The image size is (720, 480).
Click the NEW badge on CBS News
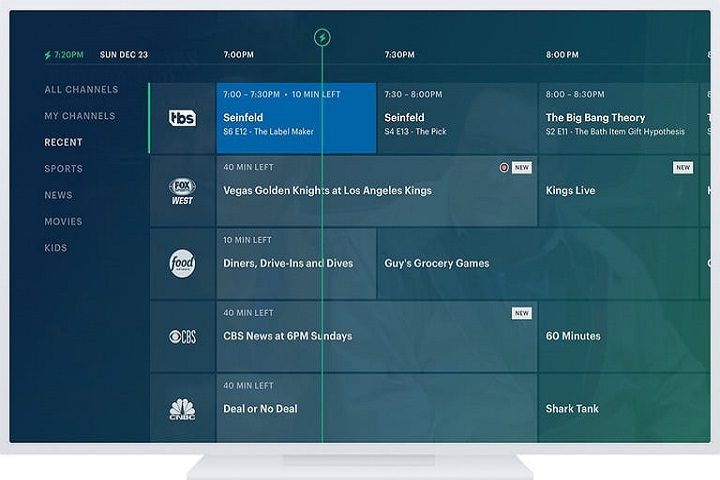(x=521, y=313)
